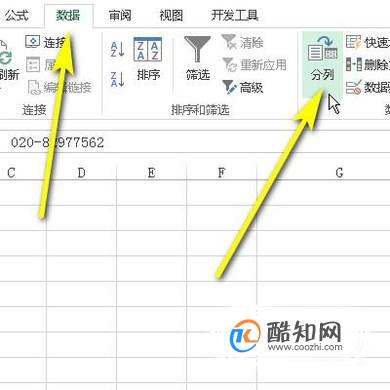This screenshot has width=390, height=390.
Task: Select the column G header
Action: click(339, 173)
